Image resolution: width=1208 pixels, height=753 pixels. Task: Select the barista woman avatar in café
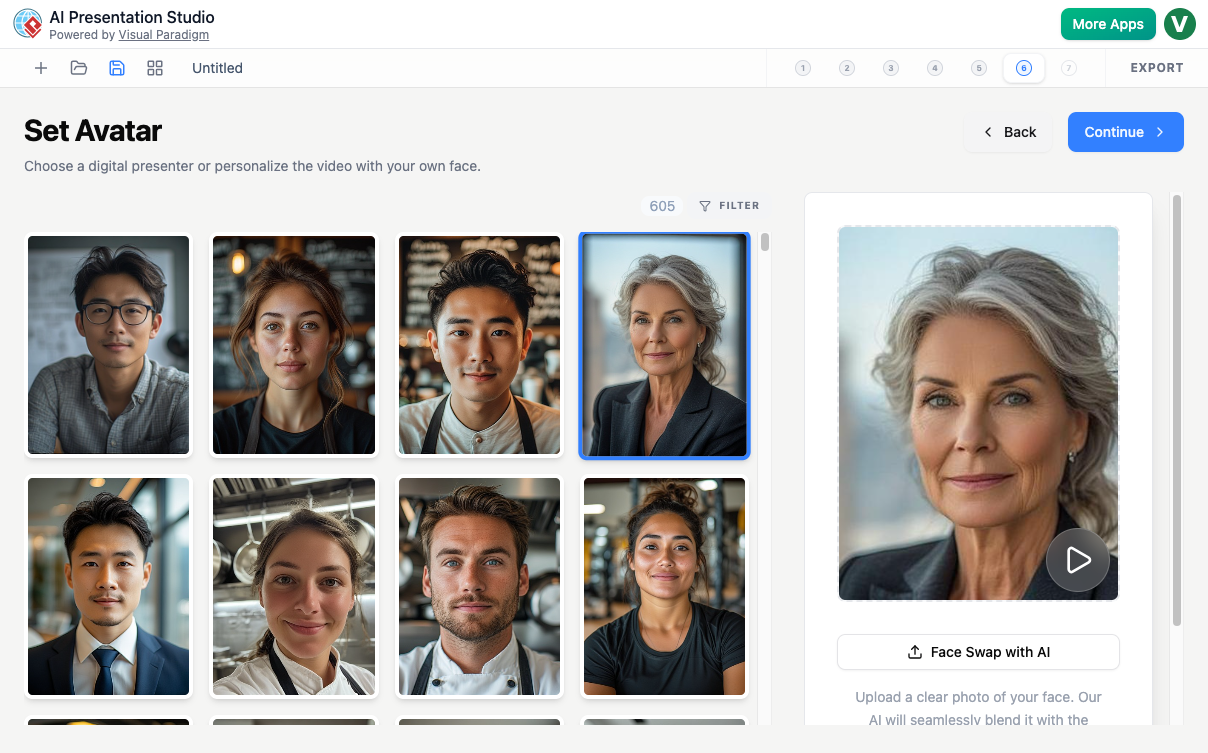[x=294, y=345]
